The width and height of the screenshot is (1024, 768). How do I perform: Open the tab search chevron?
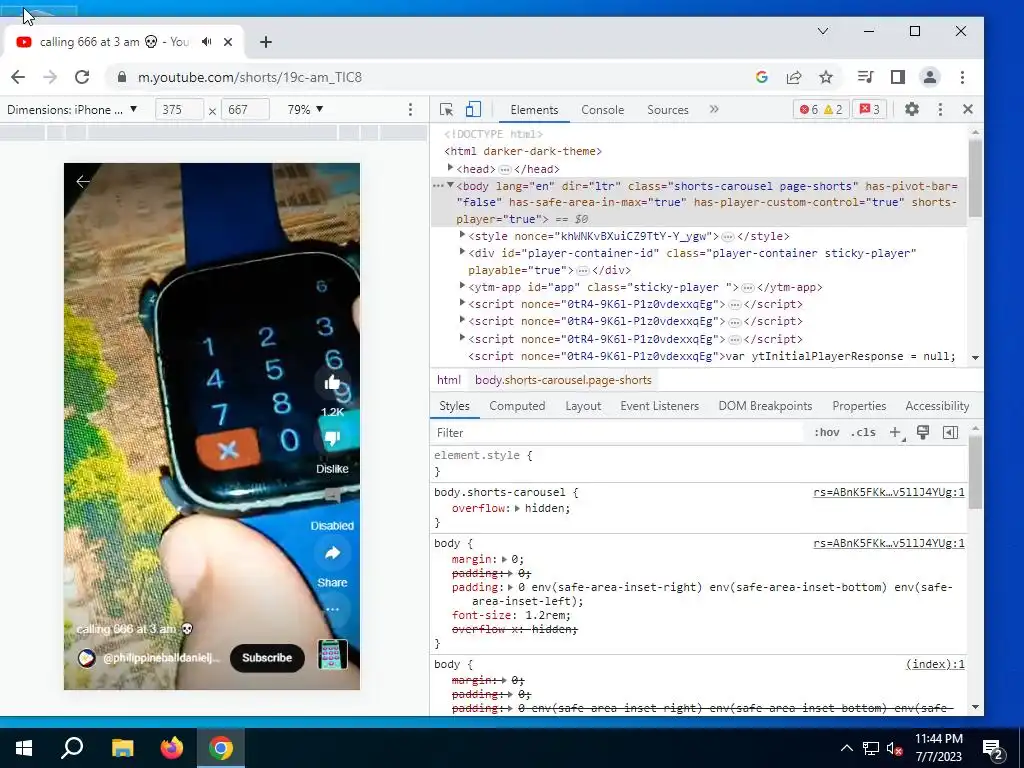coord(823,31)
